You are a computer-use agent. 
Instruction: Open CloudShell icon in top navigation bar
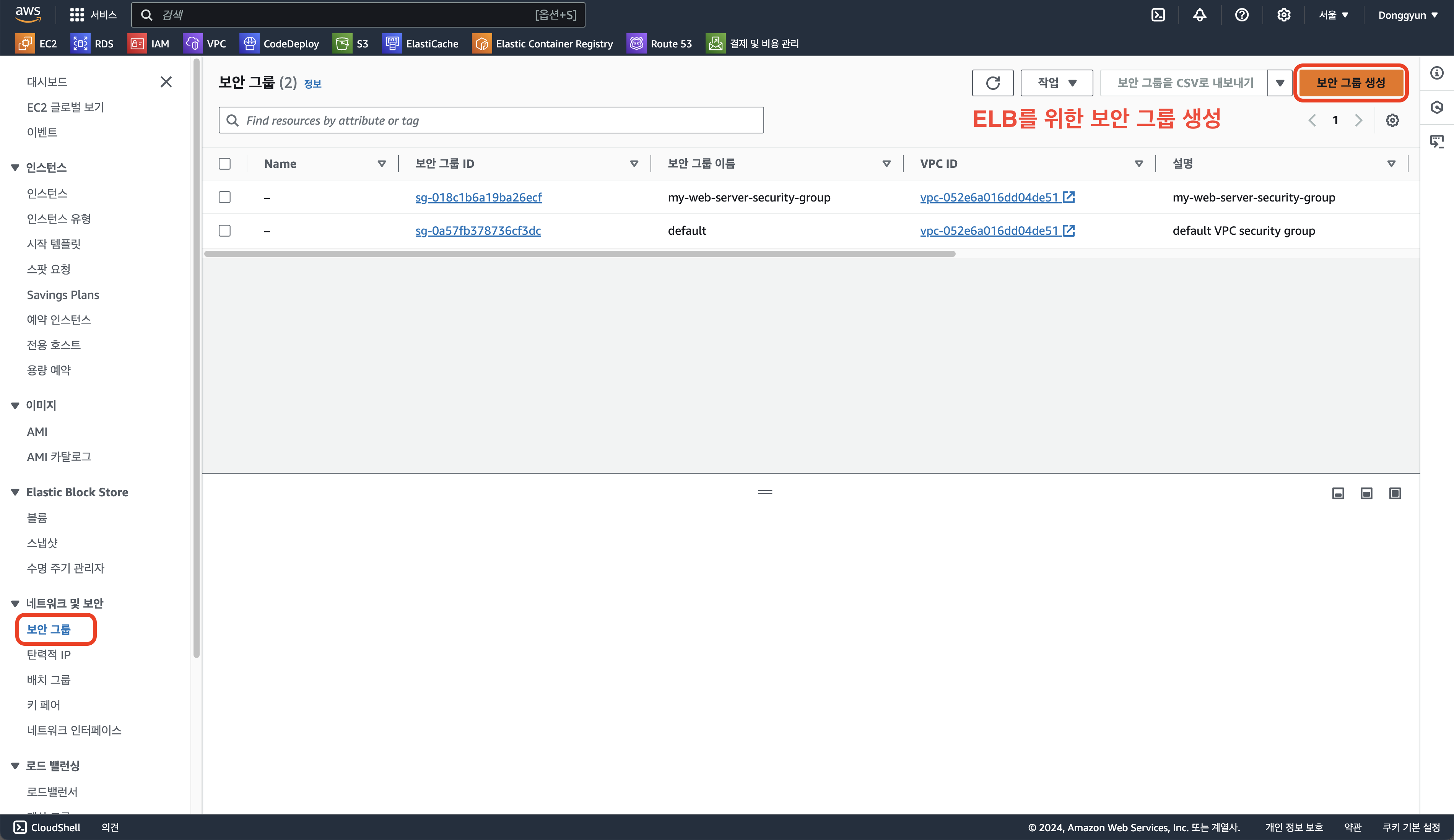pyautogui.click(x=1158, y=15)
